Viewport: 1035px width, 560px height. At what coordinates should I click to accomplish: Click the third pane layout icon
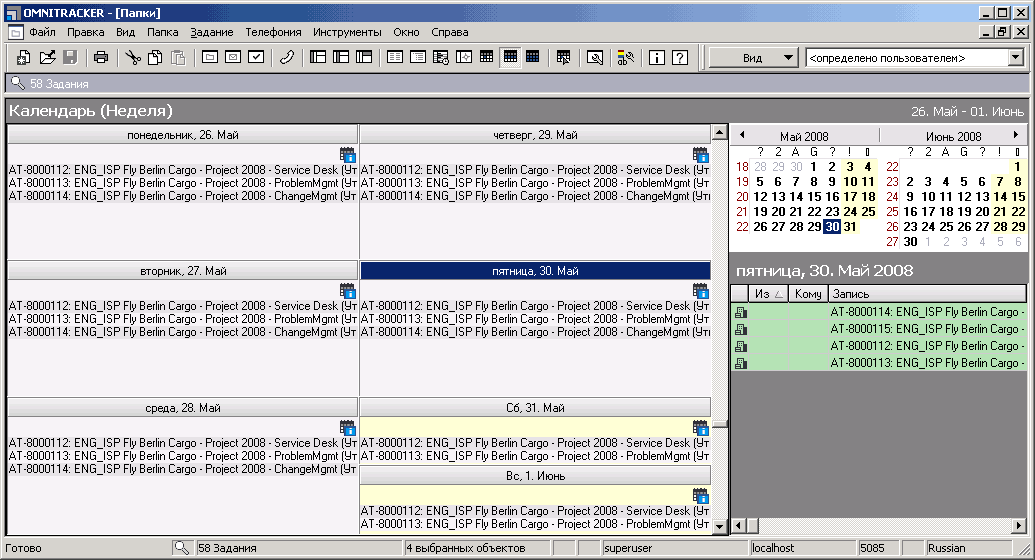coord(364,57)
